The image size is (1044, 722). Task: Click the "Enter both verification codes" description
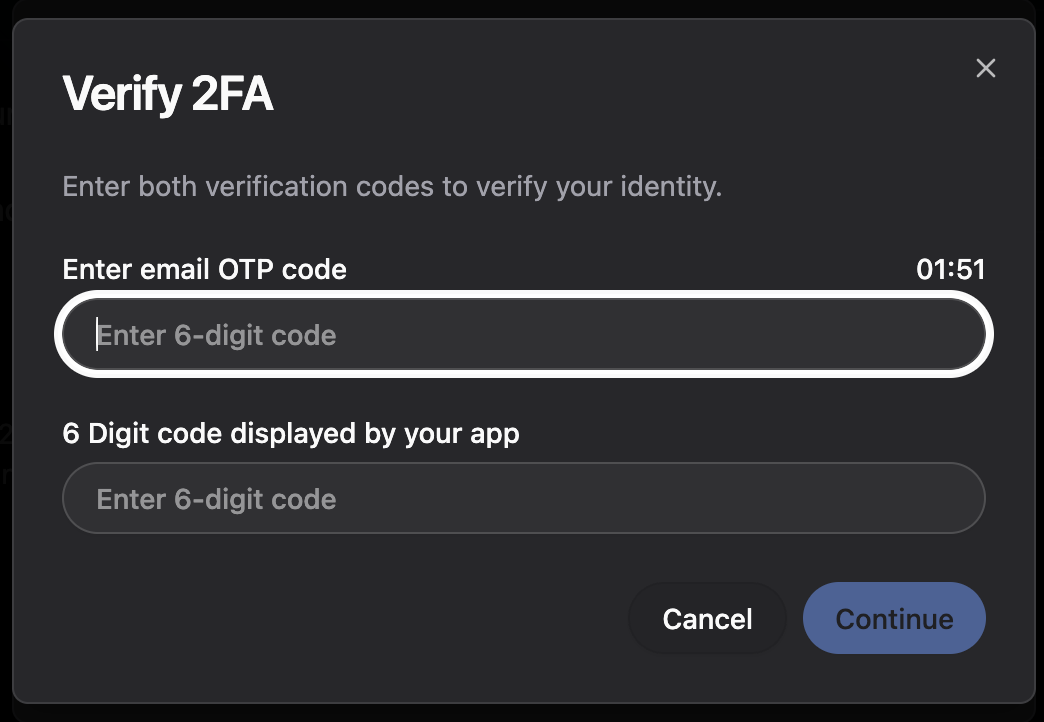pyautogui.click(x=391, y=187)
